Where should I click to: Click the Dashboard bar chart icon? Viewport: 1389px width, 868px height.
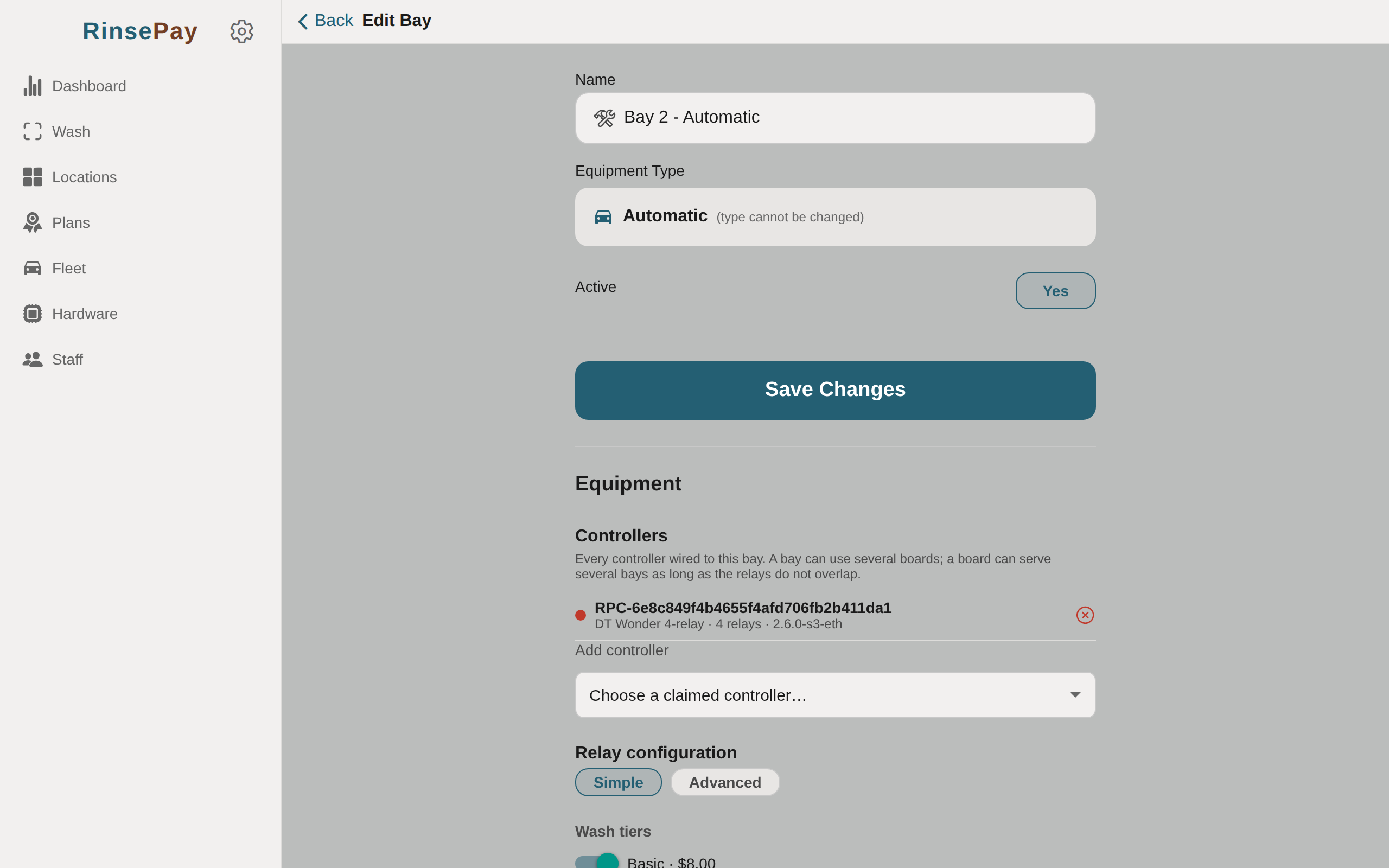(33, 86)
